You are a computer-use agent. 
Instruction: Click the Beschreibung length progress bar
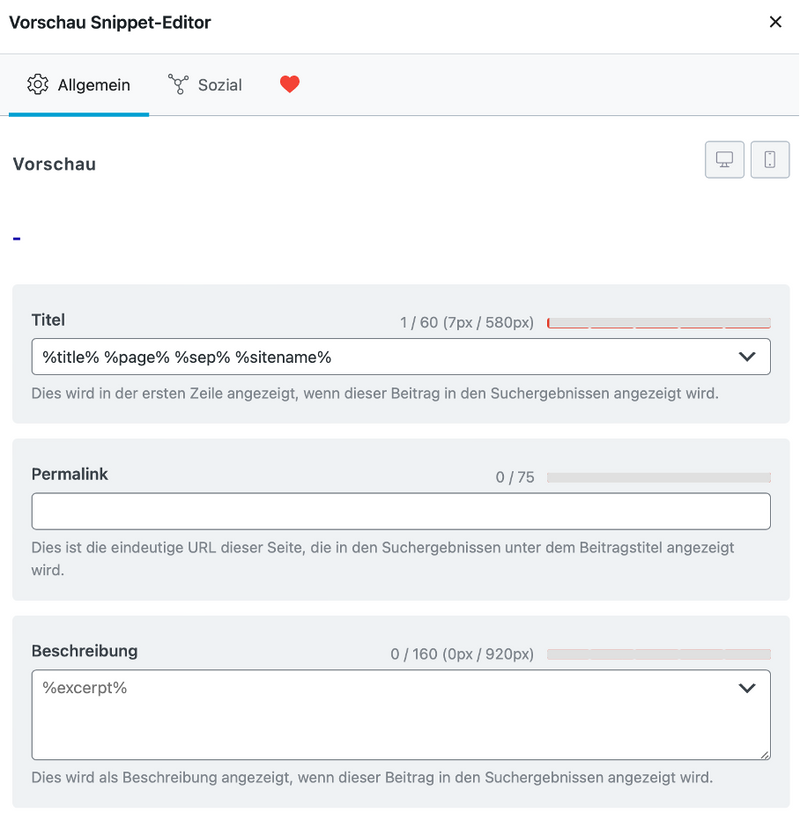click(659, 654)
